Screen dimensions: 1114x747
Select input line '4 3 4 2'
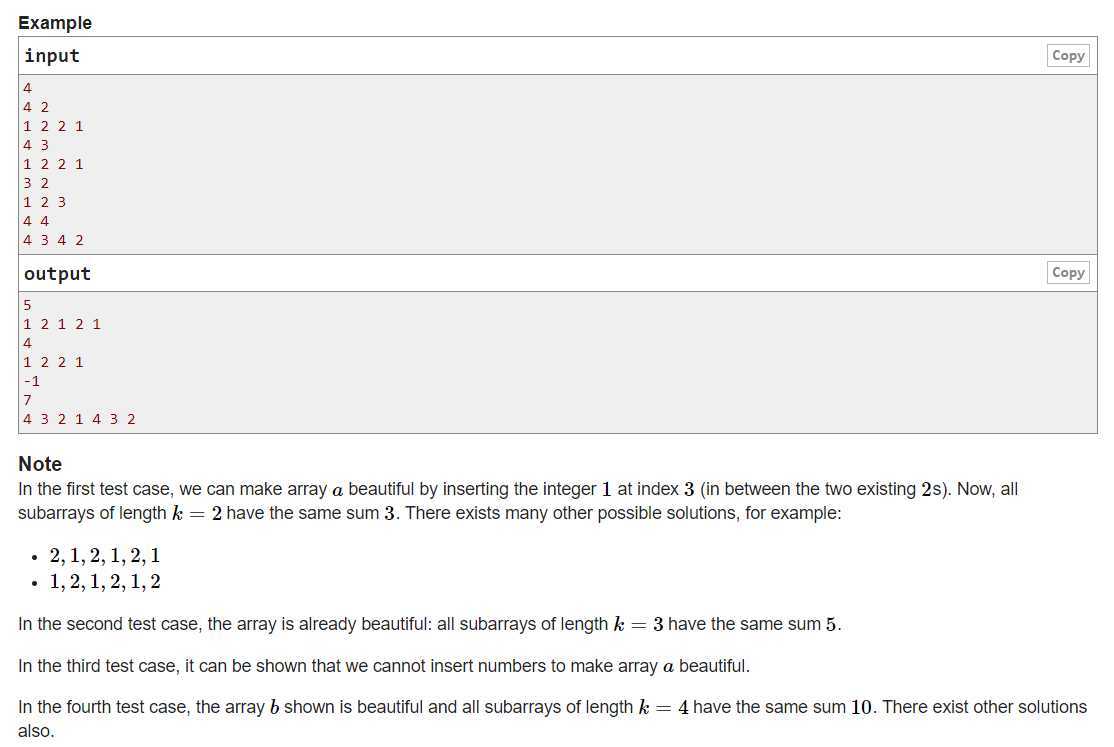tap(53, 240)
